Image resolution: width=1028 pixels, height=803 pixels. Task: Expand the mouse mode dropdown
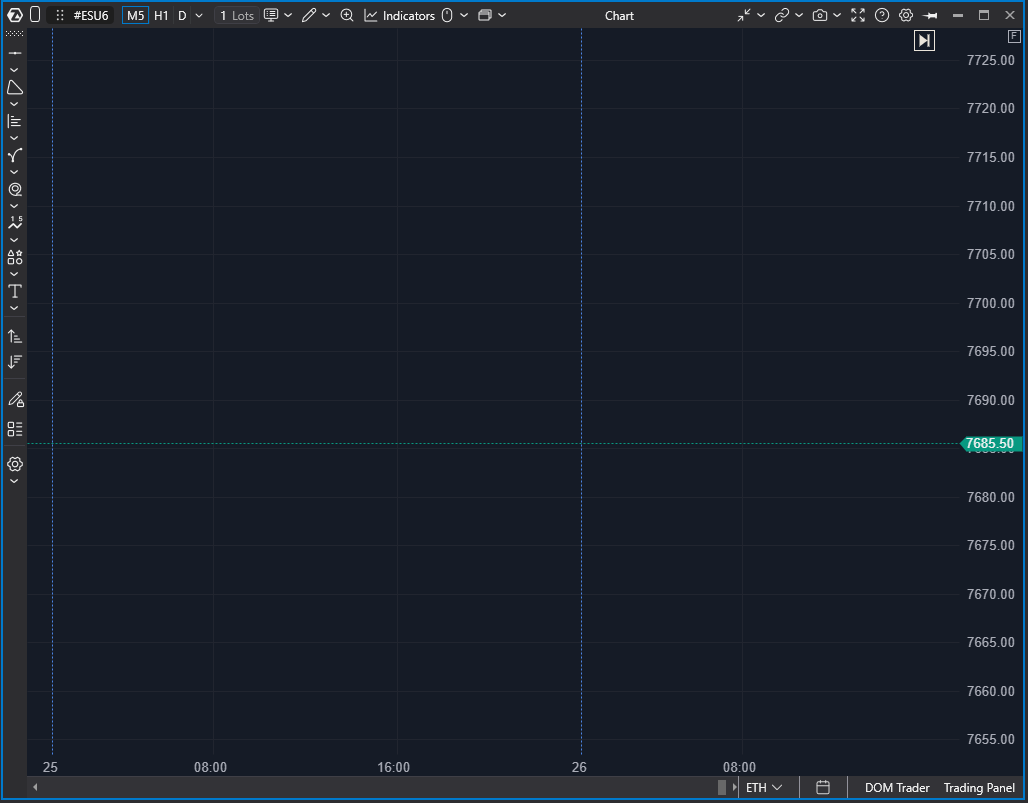(464, 15)
